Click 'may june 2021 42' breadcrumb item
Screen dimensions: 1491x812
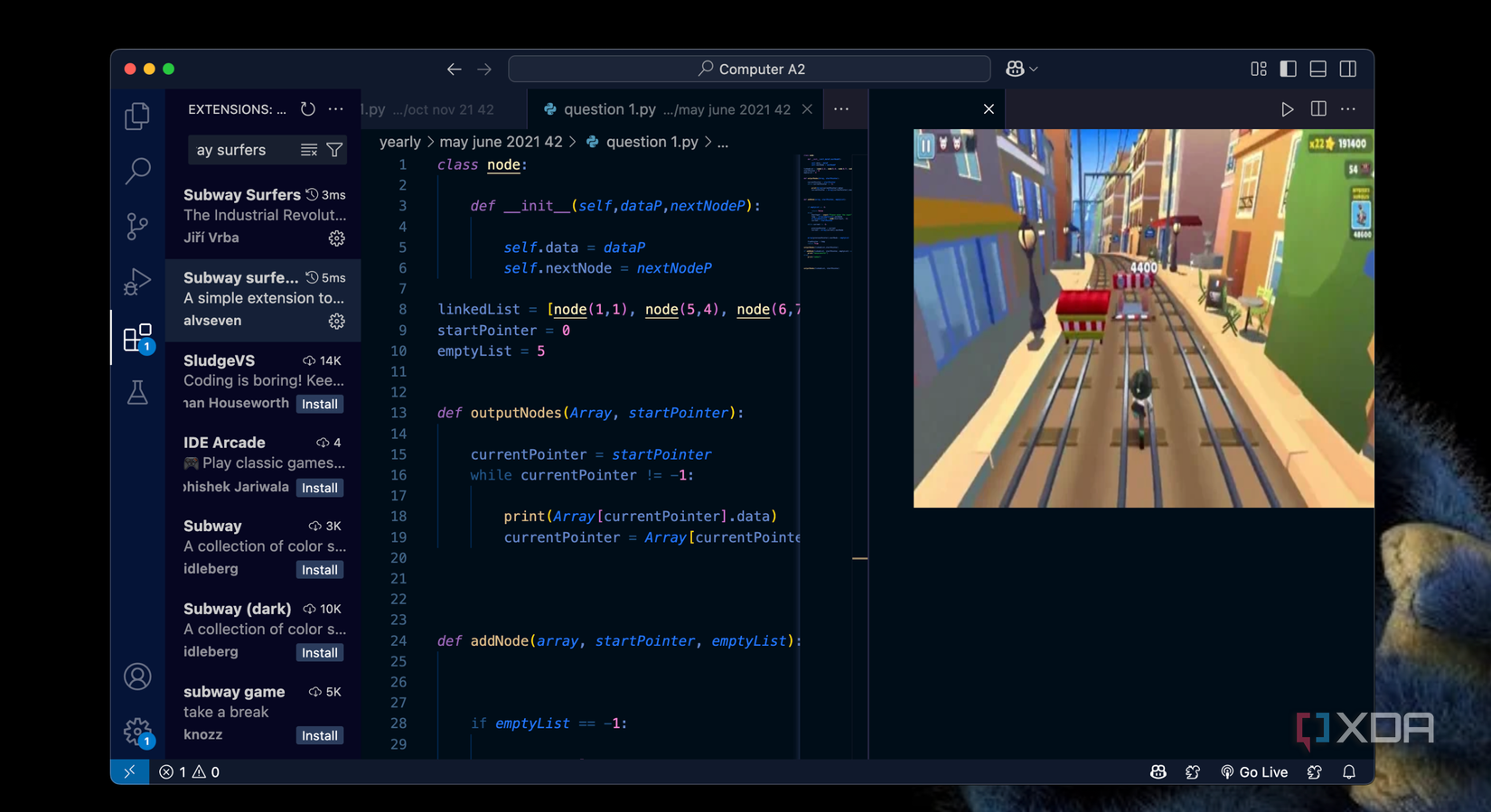coord(501,142)
